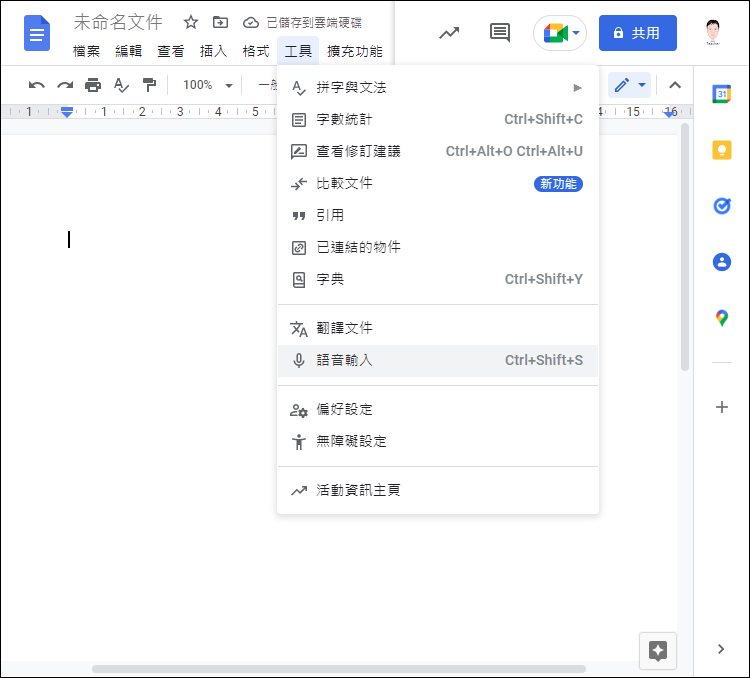750x678 pixels.
Task: Click the 新功能 badge
Action: pos(558,184)
